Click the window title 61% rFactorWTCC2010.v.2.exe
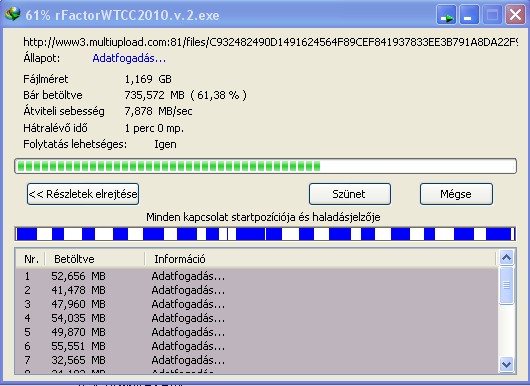This screenshot has height=386, width=530. click(x=122, y=15)
